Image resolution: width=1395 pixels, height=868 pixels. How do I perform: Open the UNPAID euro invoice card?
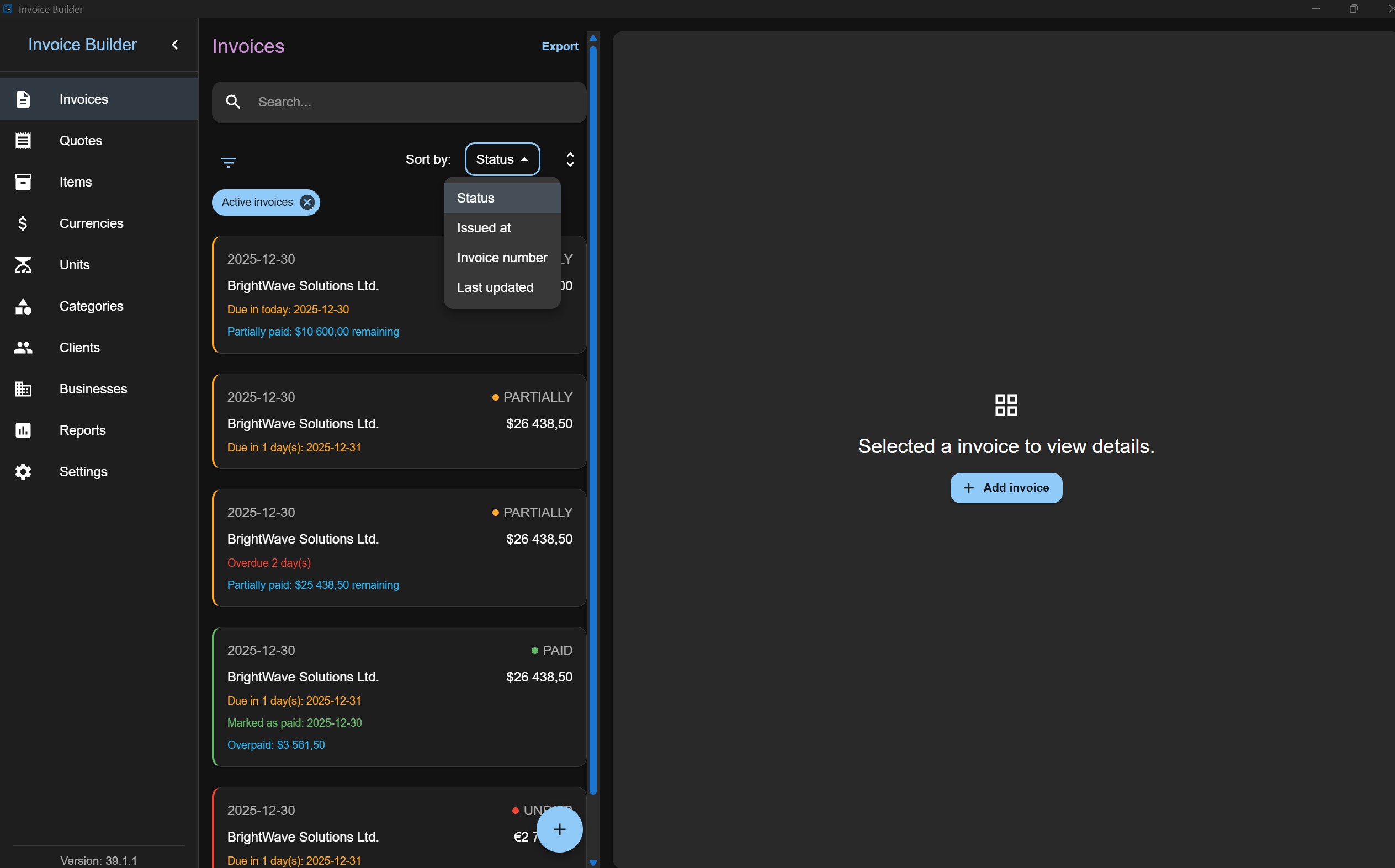tap(399, 828)
